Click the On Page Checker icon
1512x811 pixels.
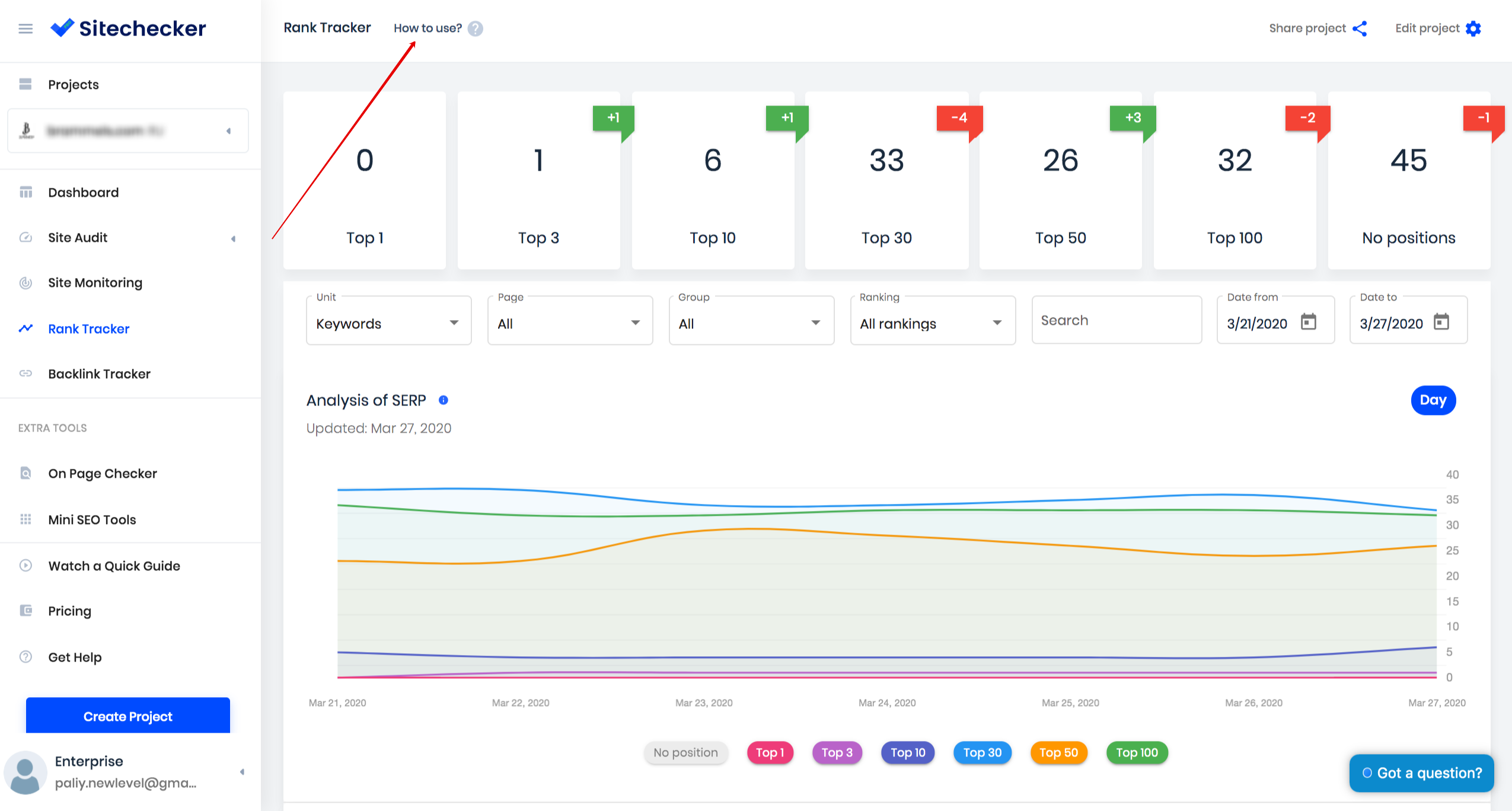tap(25, 473)
